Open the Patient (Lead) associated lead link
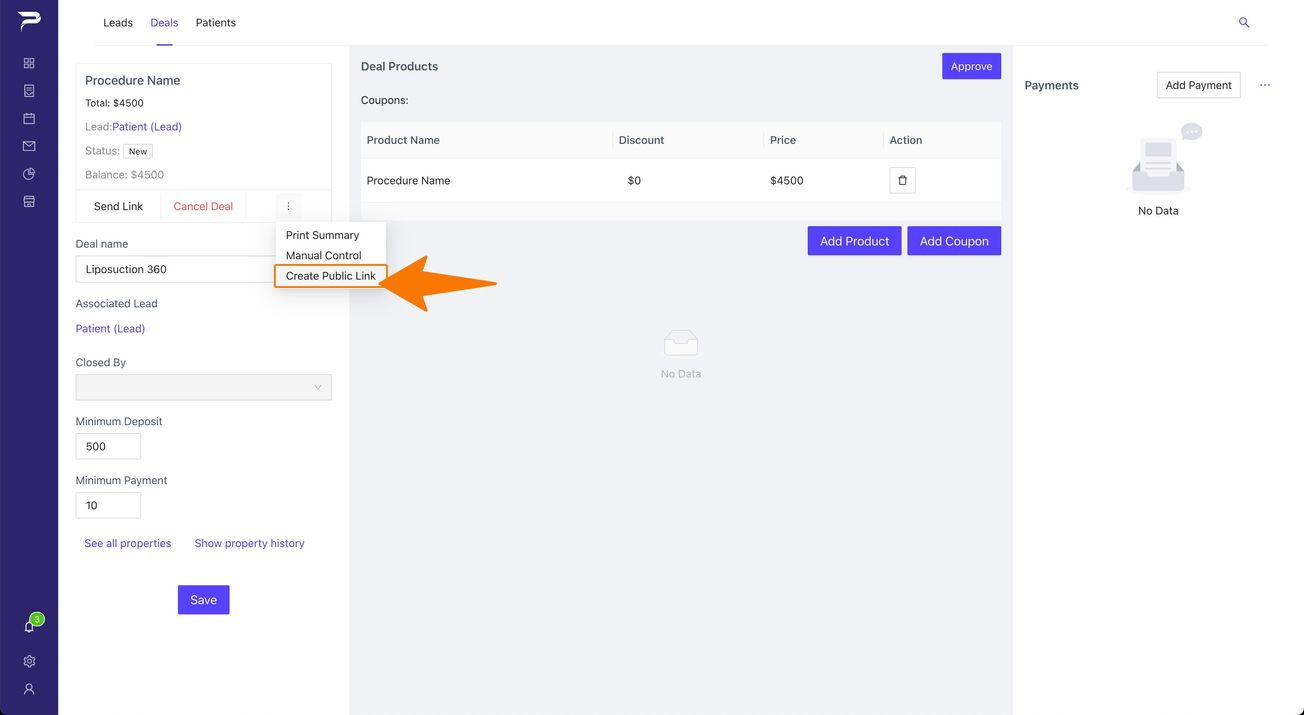The height and width of the screenshot is (715, 1304). 110,328
